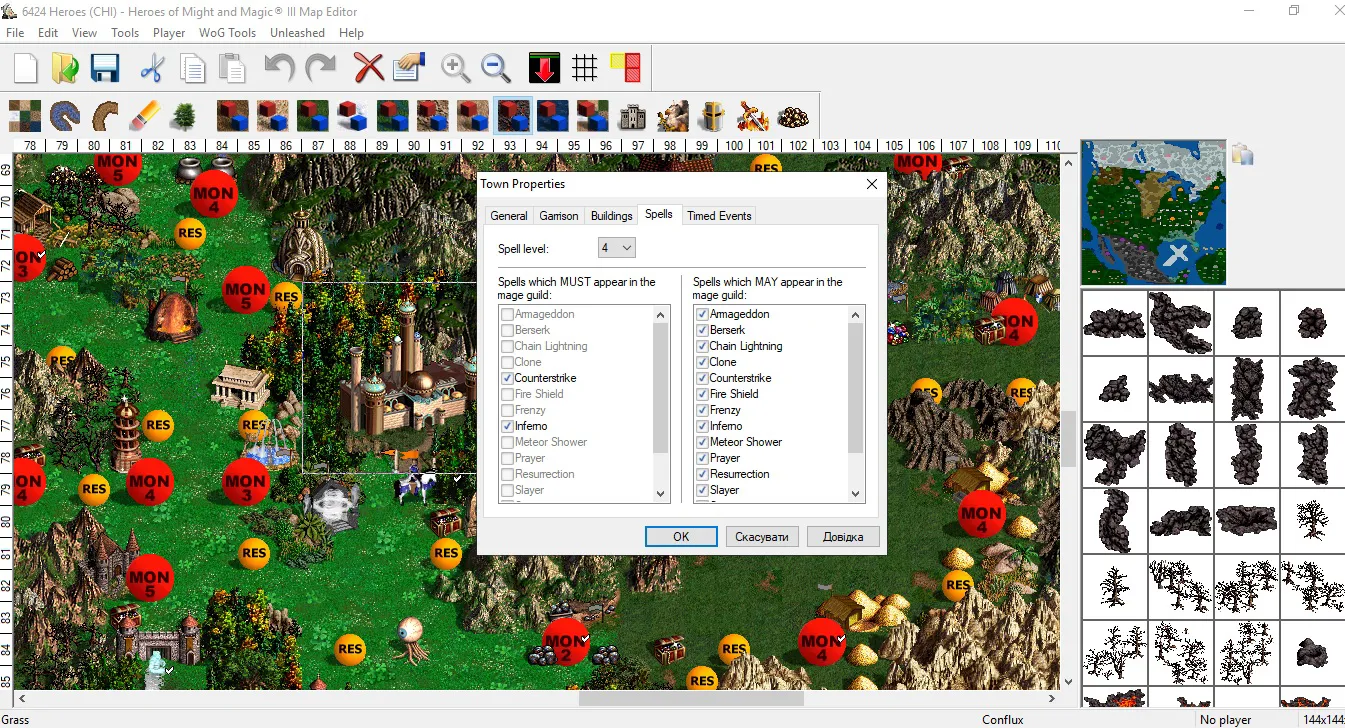Click MUST appear list scroll down arrow
Screen dimensions: 1345x728
click(660, 494)
